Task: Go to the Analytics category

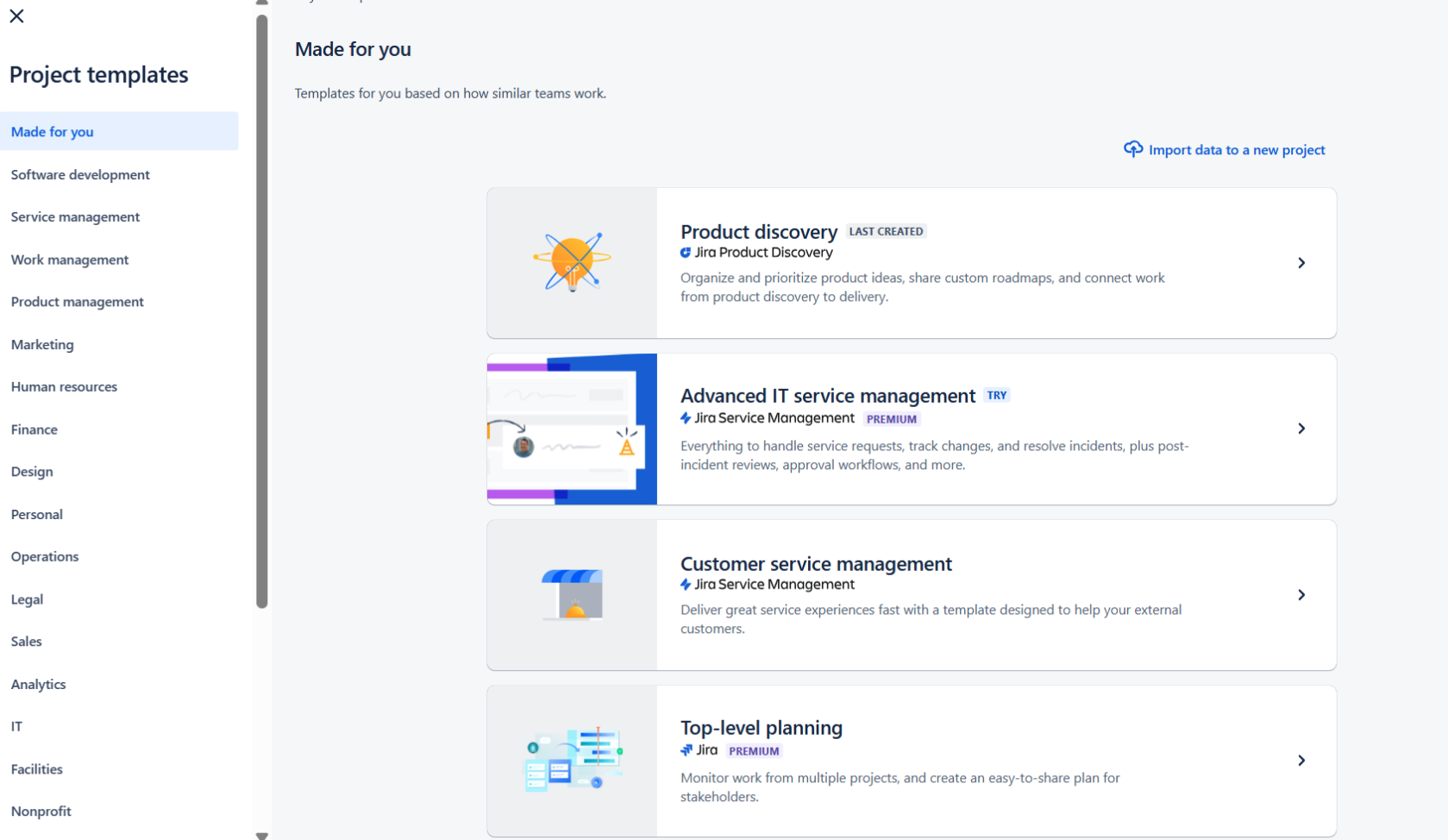Action: 119,684
